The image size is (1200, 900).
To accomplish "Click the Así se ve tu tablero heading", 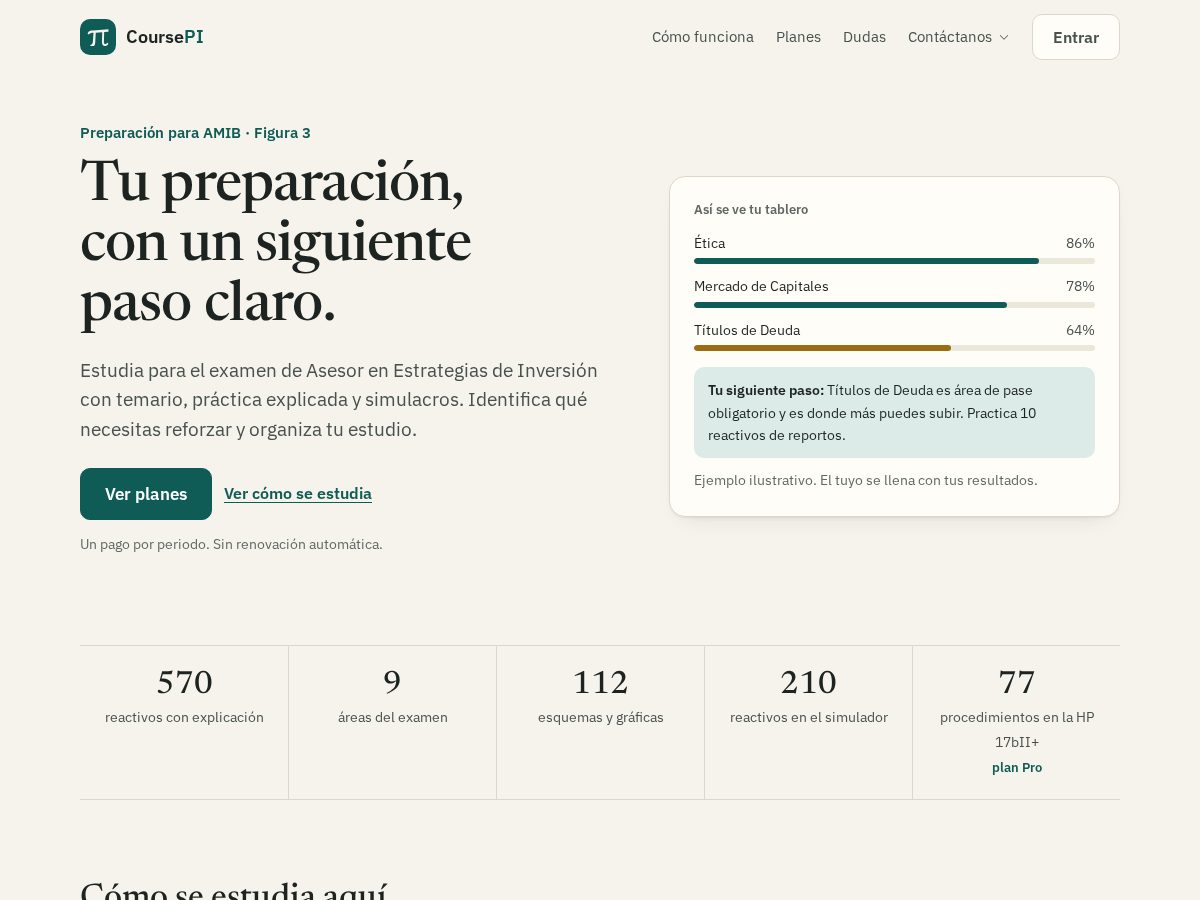I will point(751,209).
